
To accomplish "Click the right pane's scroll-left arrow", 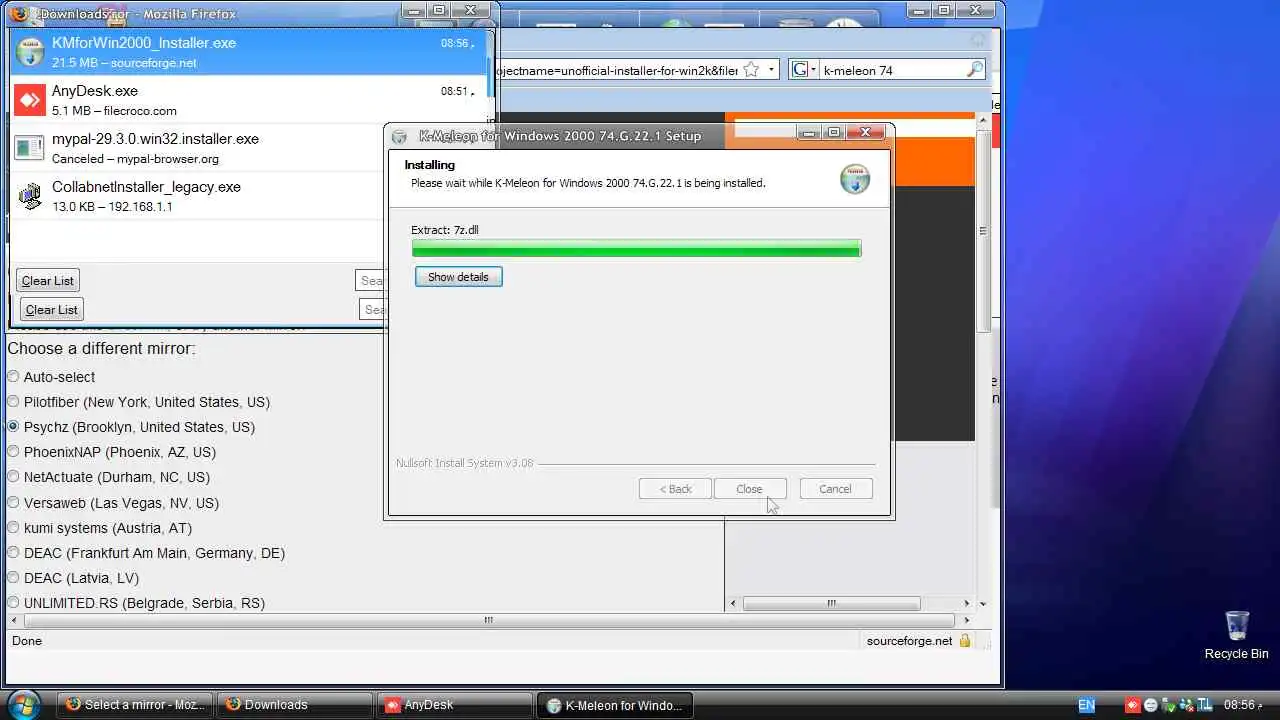I will (x=734, y=603).
